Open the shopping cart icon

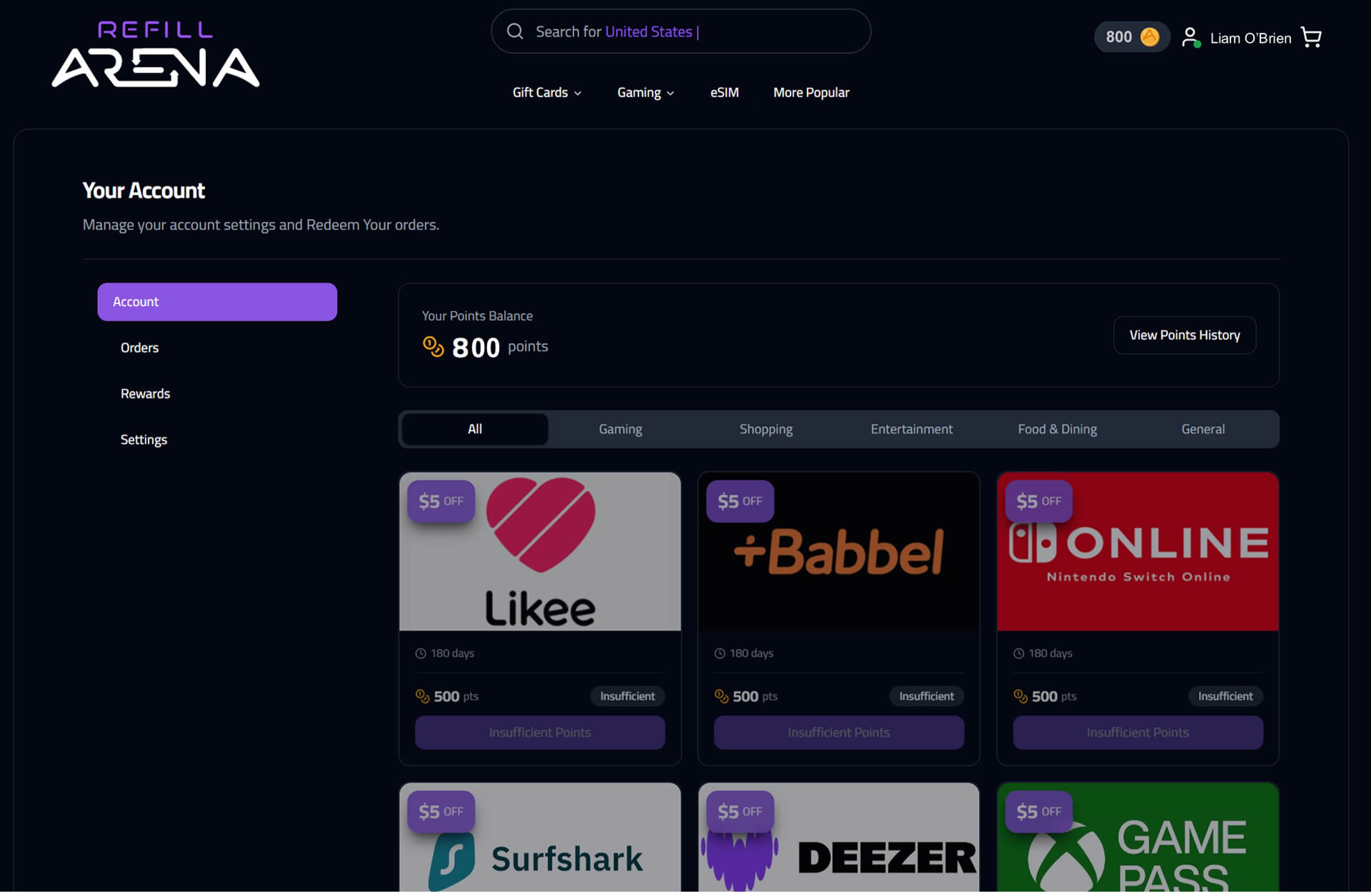point(1311,38)
